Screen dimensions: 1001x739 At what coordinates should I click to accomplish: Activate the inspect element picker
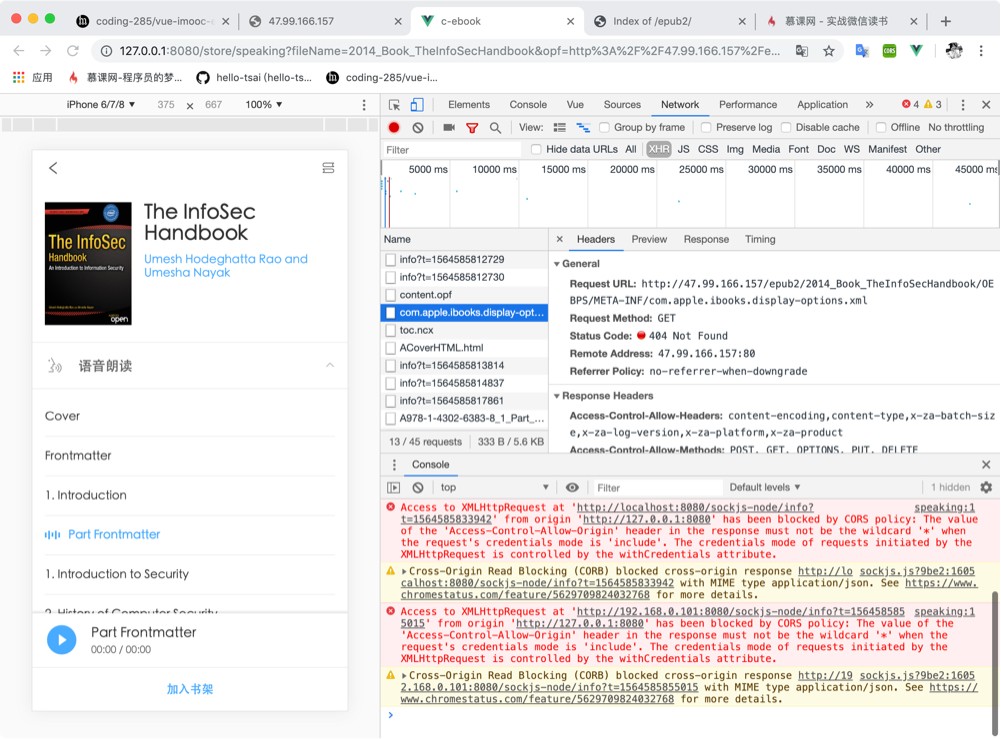pos(395,105)
